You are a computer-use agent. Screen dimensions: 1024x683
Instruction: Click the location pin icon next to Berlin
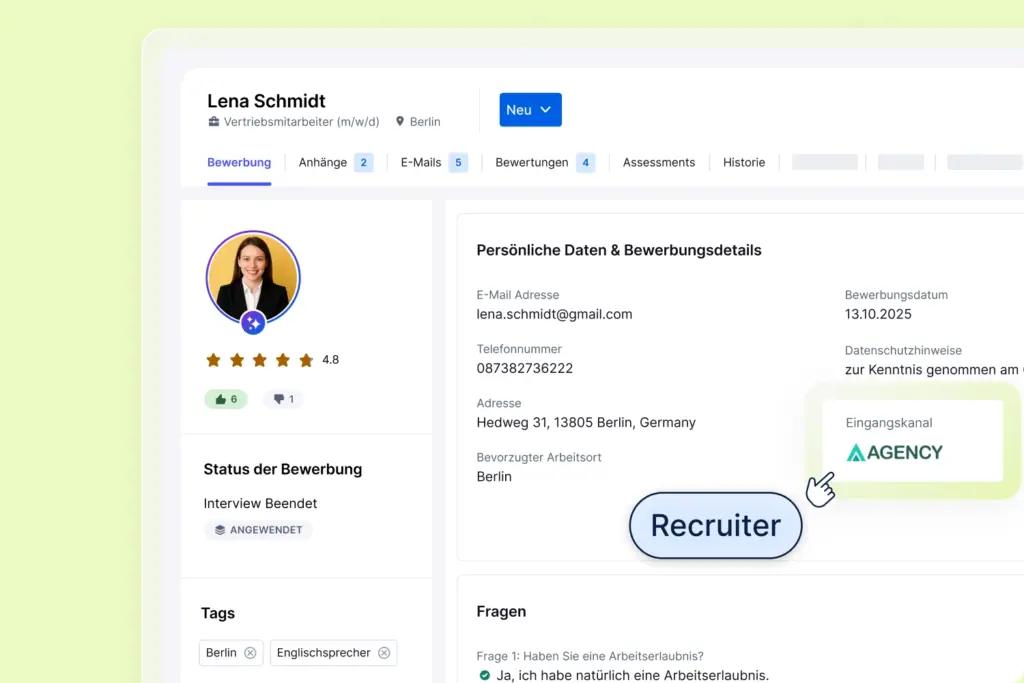(400, 121)
